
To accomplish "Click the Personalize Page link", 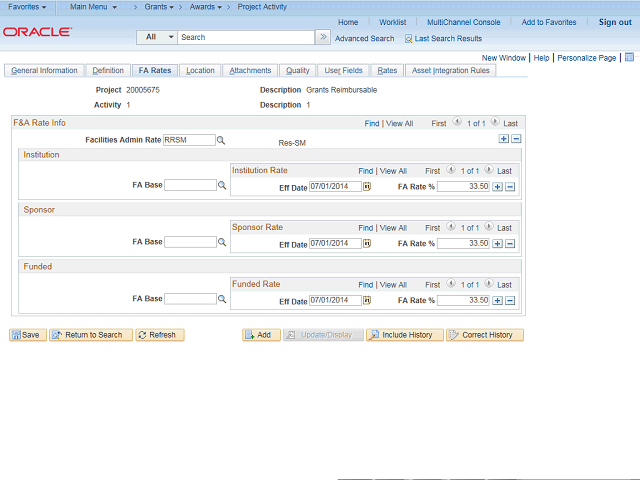I will (x=587, y=58).
